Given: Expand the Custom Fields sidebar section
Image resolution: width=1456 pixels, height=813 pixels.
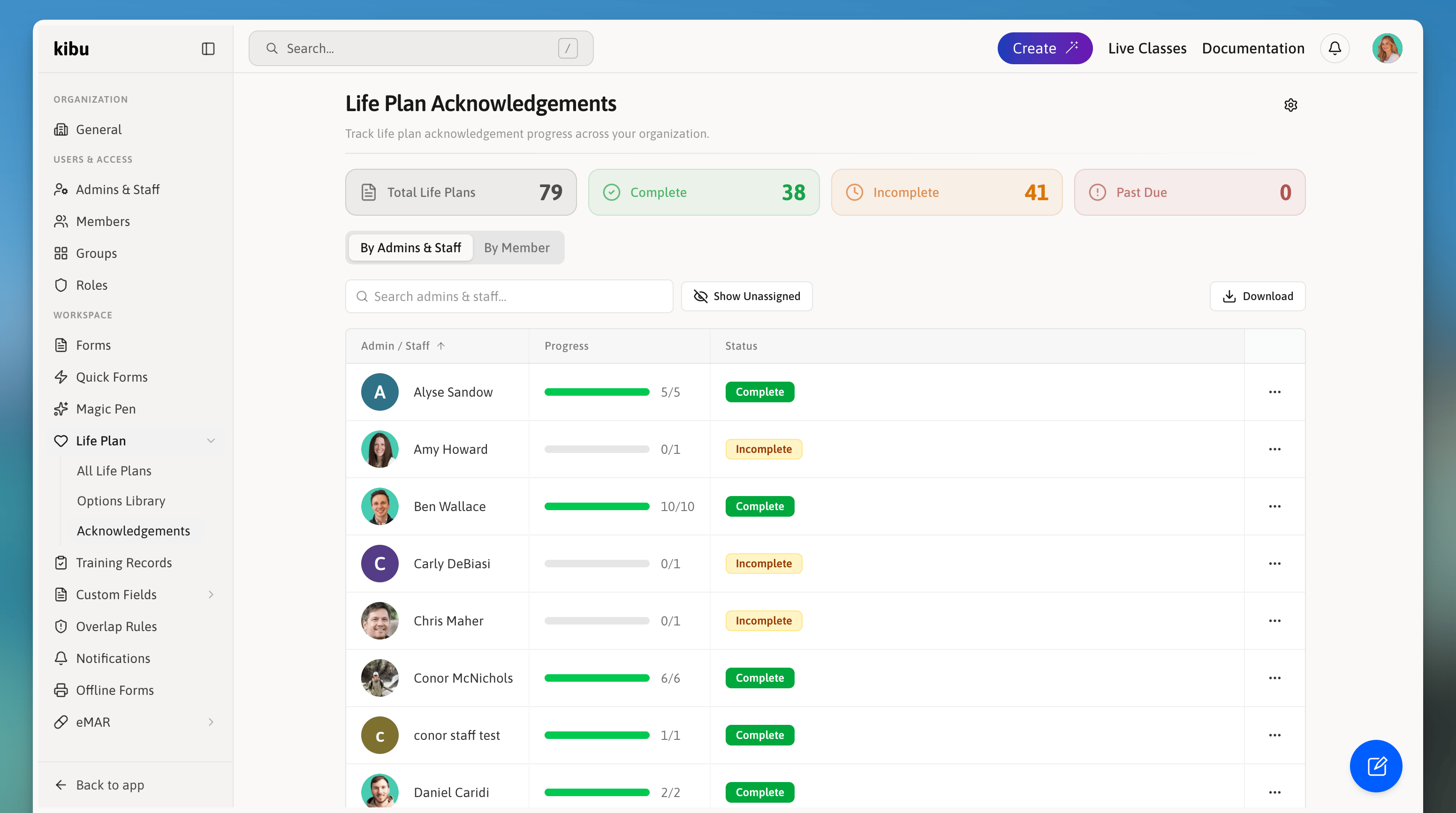Looking at the screenshot, I should [x=211, y=595].
